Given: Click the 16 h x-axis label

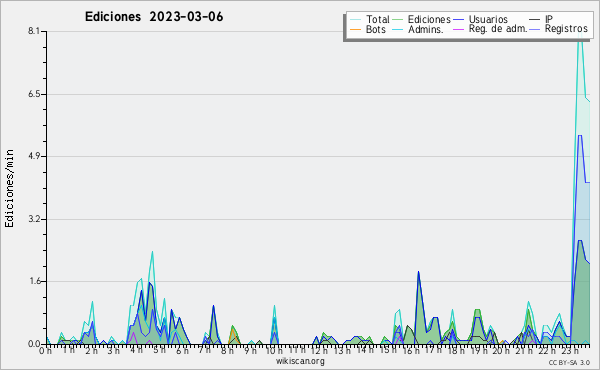Looking at the screenshot, I should point(410,350).
